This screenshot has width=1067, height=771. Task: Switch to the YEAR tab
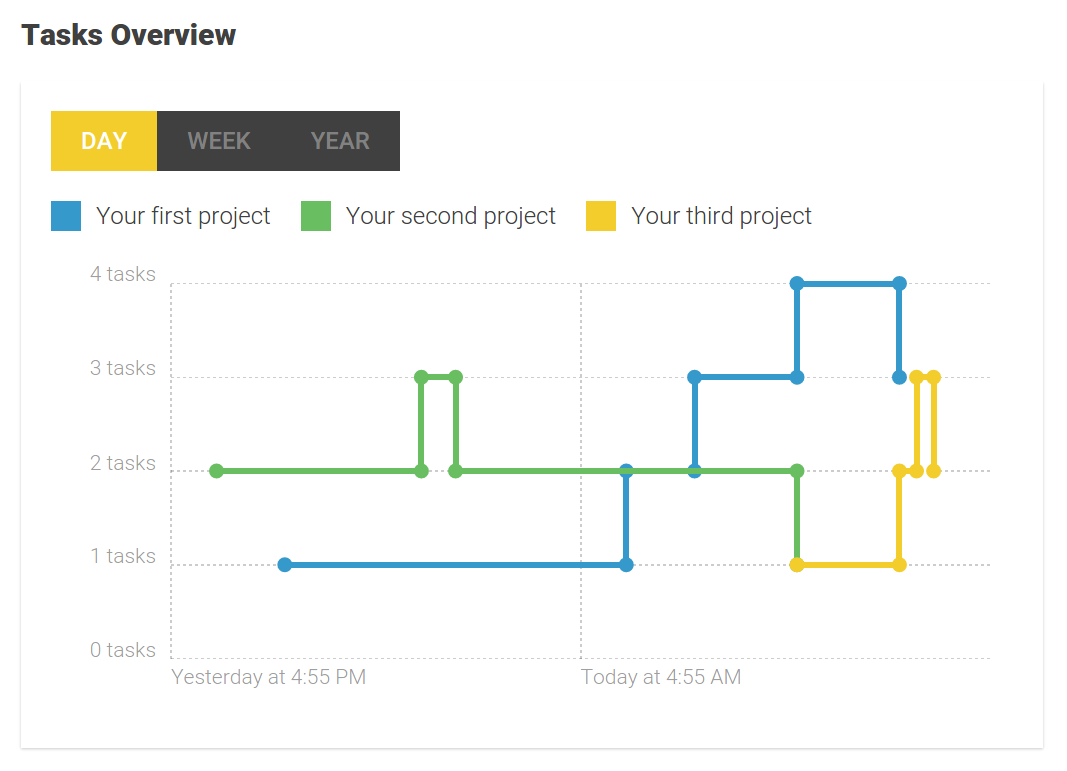coord(340,141)
